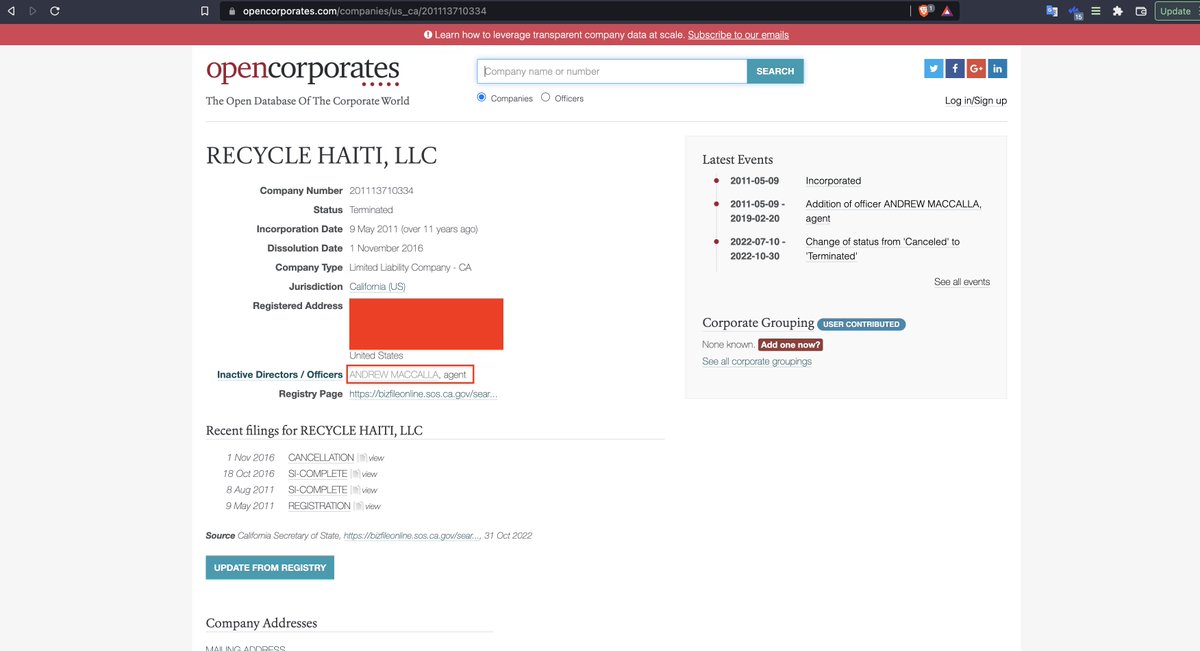Click the address bar URL
1200x651 pixels.
(365, 11)
